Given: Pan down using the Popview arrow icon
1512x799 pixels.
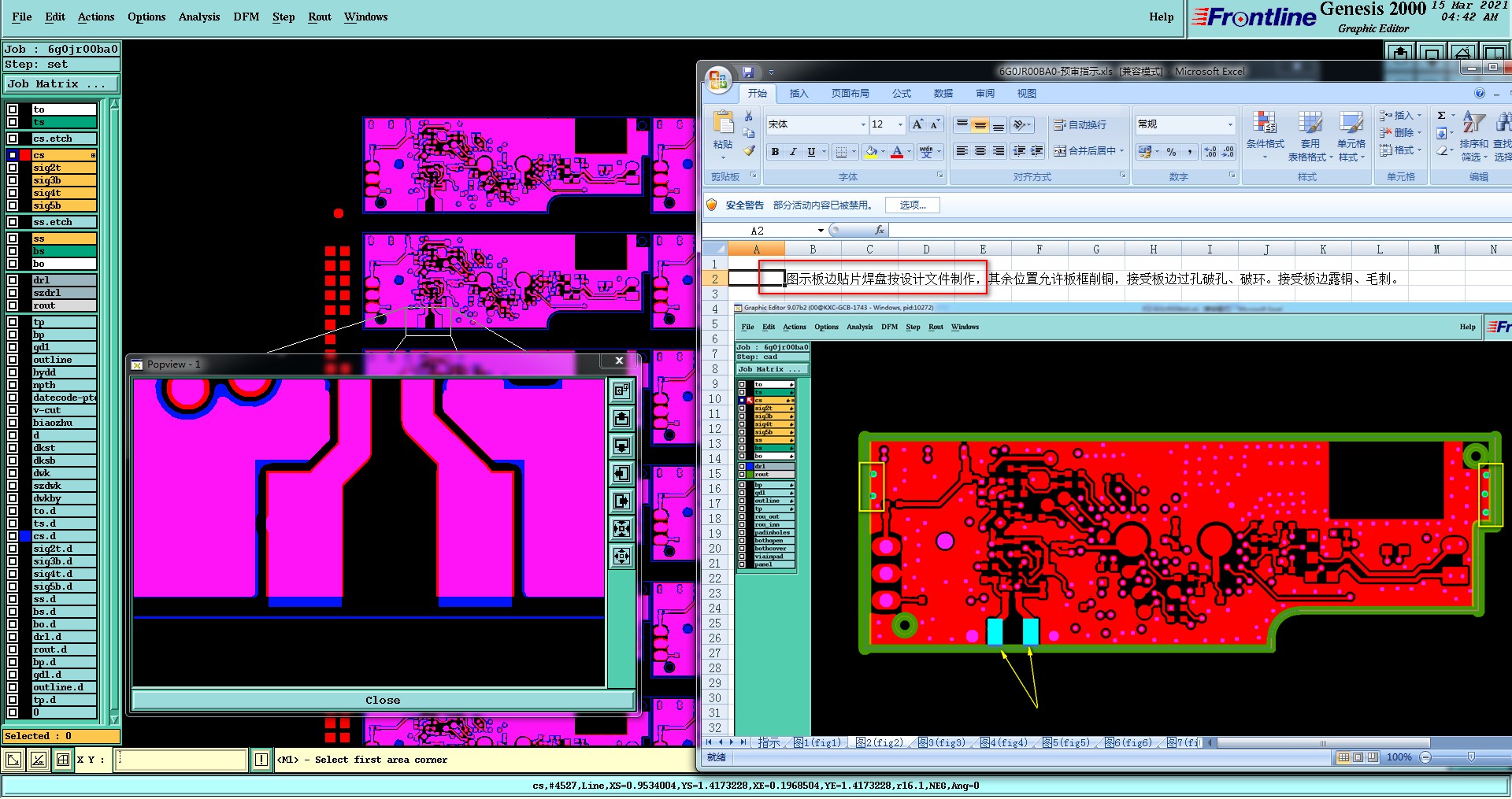Looking at the screenshot, I should [621, 446].
